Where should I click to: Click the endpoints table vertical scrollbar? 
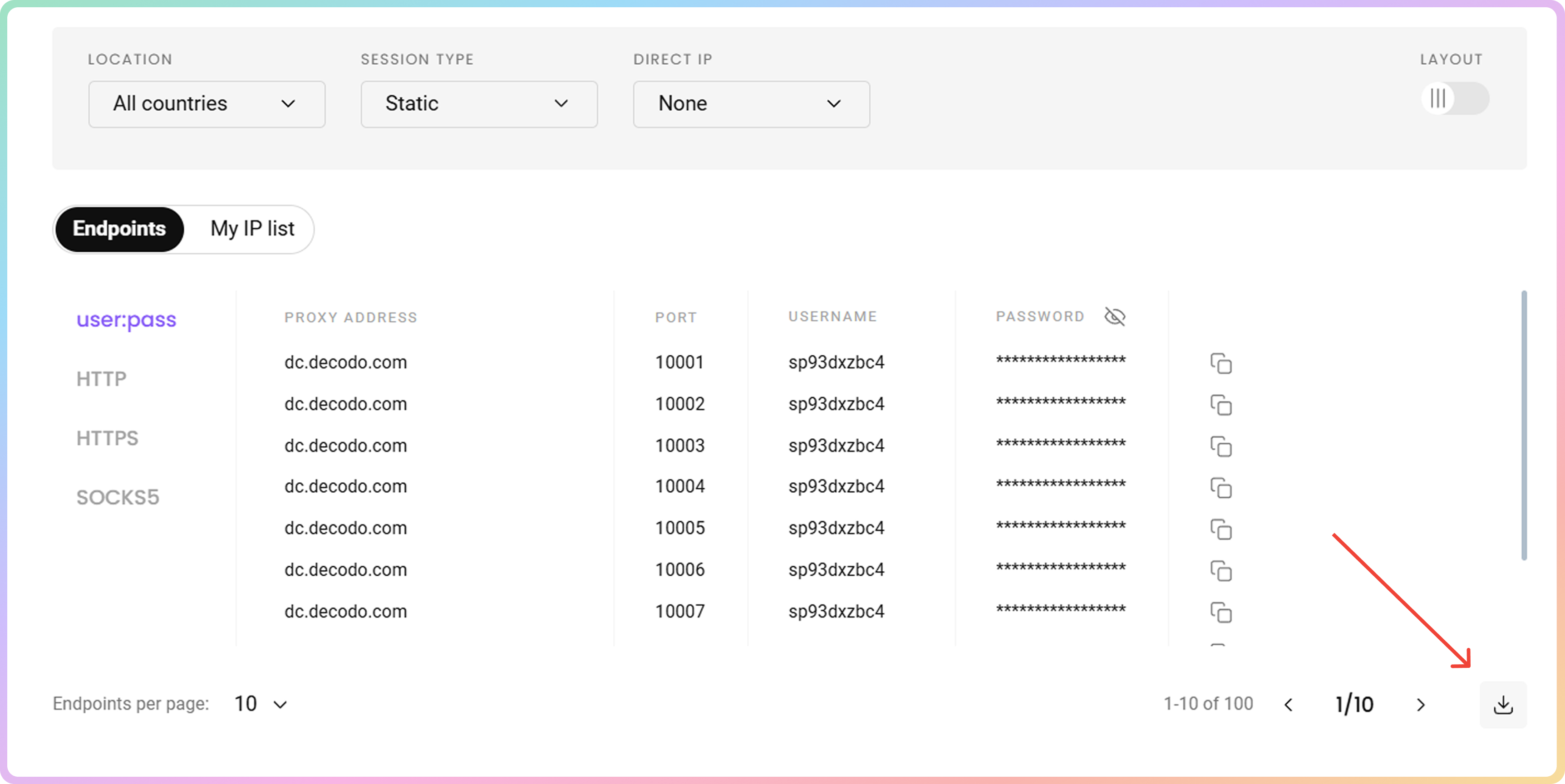(x=1523, y=425)
